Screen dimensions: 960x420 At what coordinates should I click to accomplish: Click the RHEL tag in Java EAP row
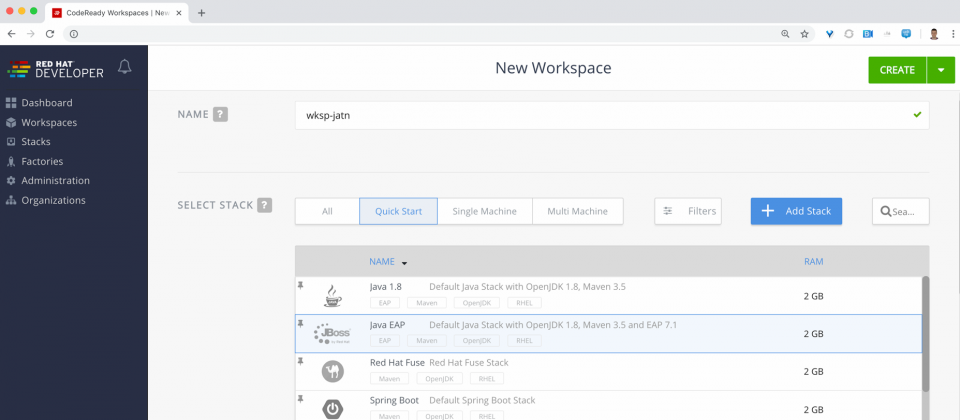point(524,340)
